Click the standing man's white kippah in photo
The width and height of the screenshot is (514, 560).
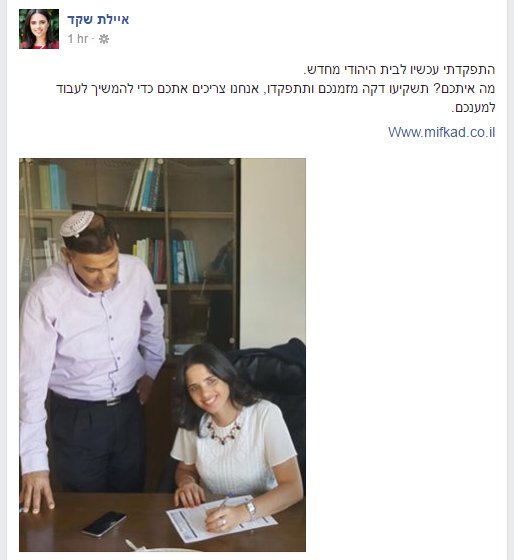click(77, 224)
